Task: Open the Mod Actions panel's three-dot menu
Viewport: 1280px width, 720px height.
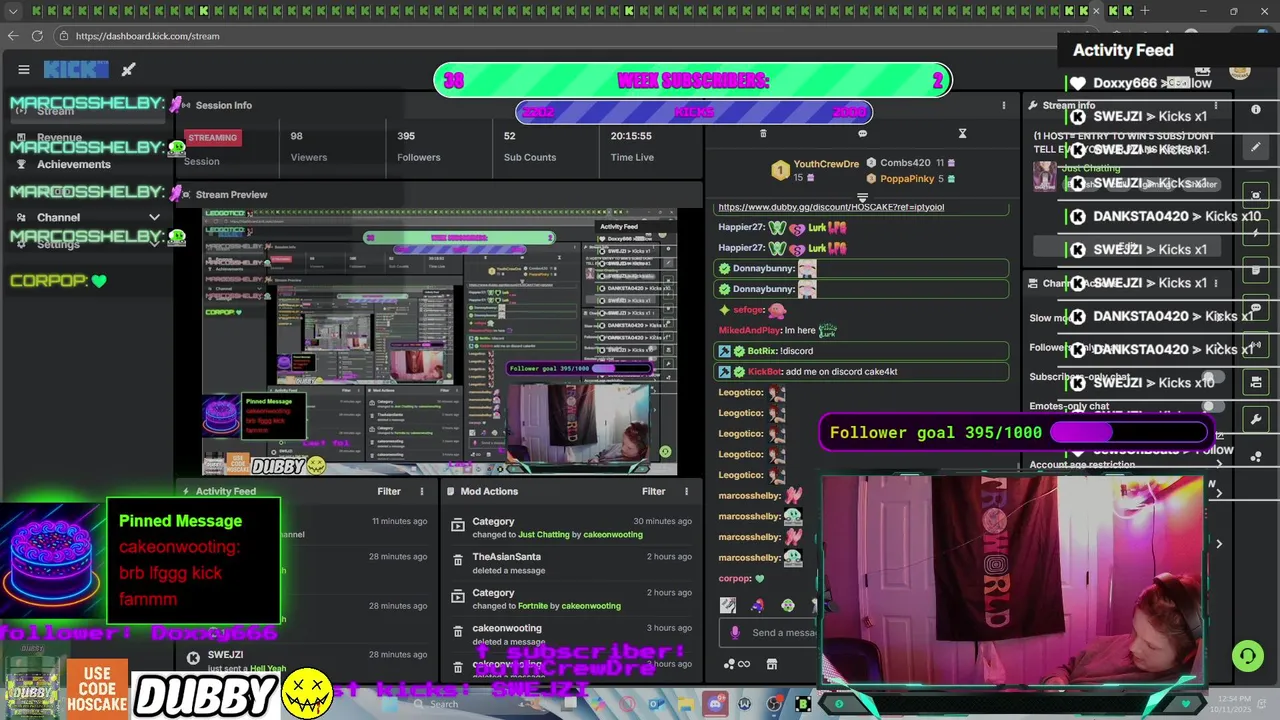Action: tap(686, 491)
